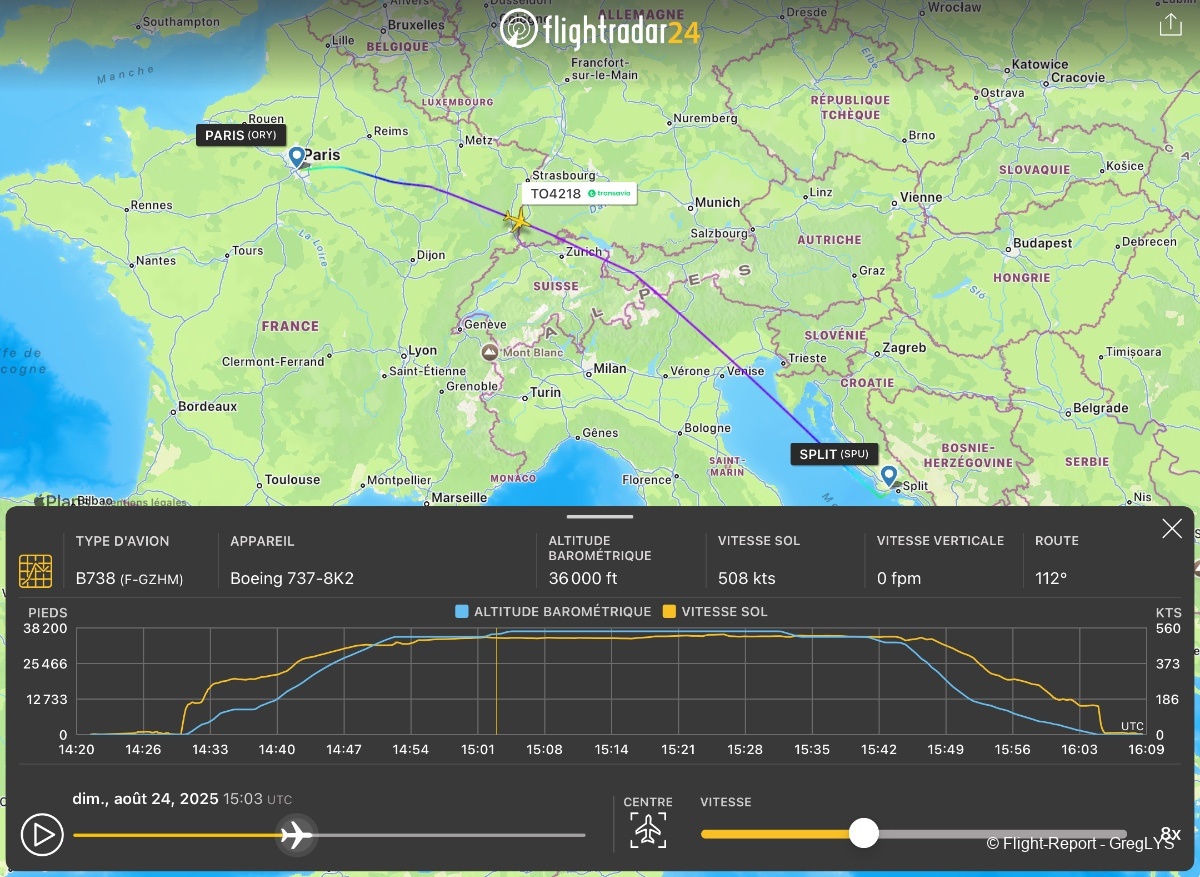1200x877 pixels.
Task: Select the Split SPU airport pin
Action: pos(888,476)
